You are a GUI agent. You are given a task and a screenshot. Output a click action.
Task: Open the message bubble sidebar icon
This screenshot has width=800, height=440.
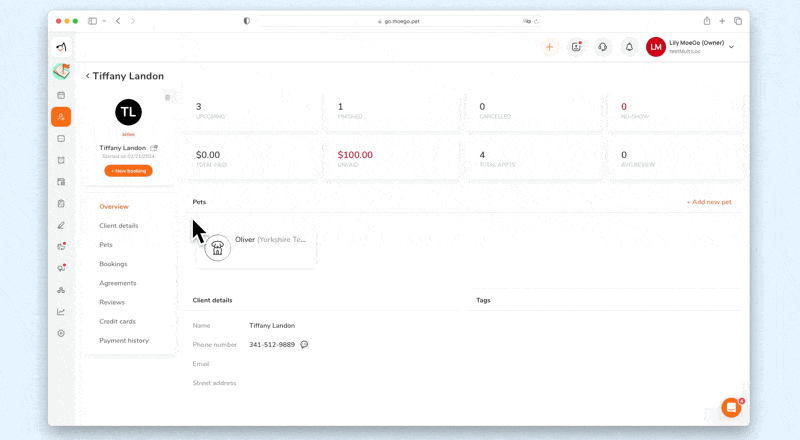tap(61, 139)
